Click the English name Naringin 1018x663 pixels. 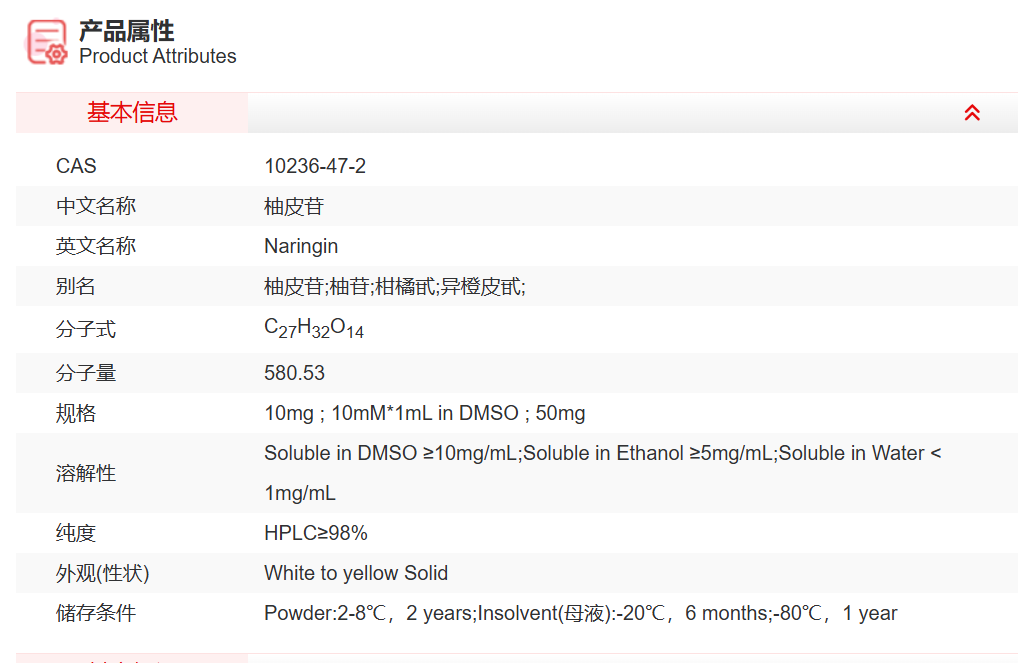pos(301,246)
